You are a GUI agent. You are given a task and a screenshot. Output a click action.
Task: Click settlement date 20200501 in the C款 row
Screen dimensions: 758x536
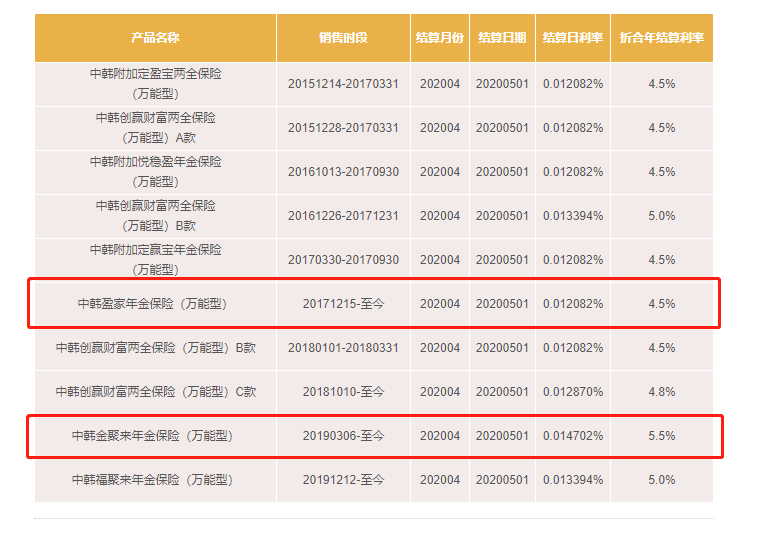click(502, 391)
